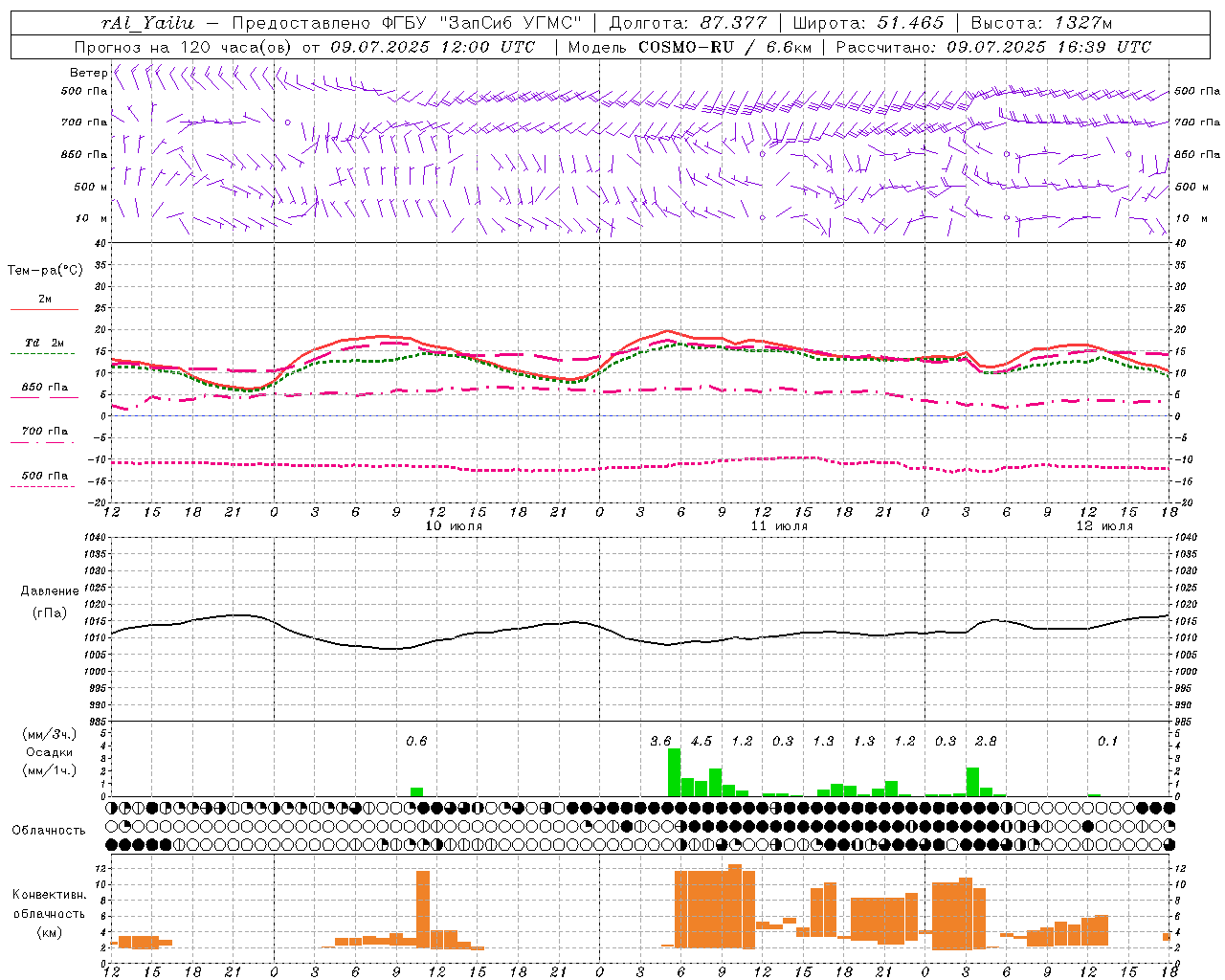Click the tallest green precipitation bar under 3.6
Screen dimensions: 1225x980
[x=674, y=772]
